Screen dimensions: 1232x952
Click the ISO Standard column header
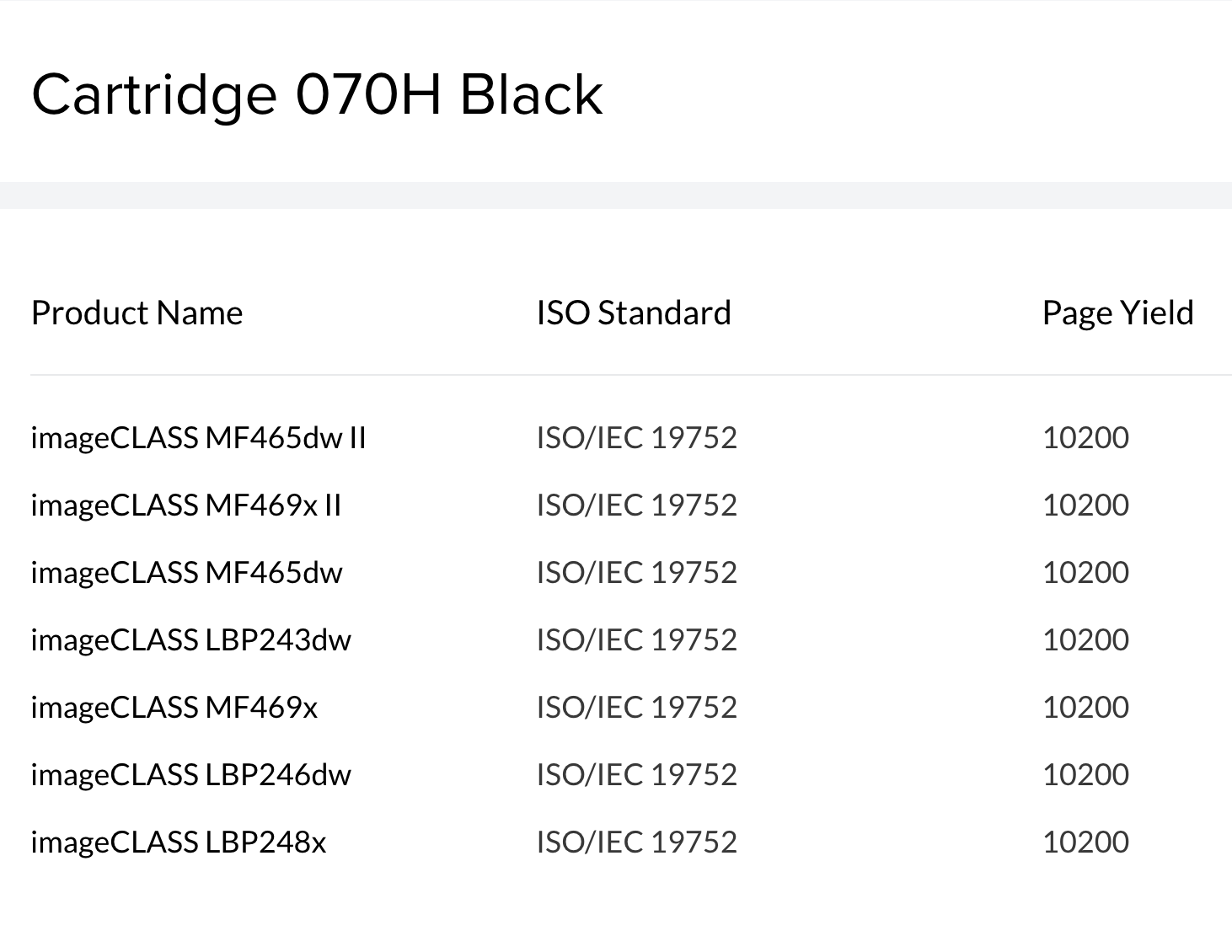pos(634,313)
